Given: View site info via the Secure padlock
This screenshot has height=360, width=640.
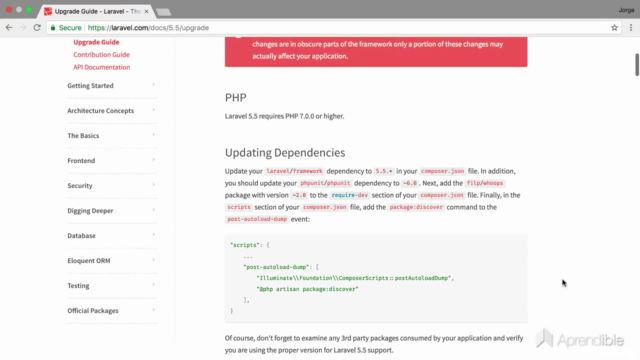Looking at the screenshot, I should pos(66,28).
